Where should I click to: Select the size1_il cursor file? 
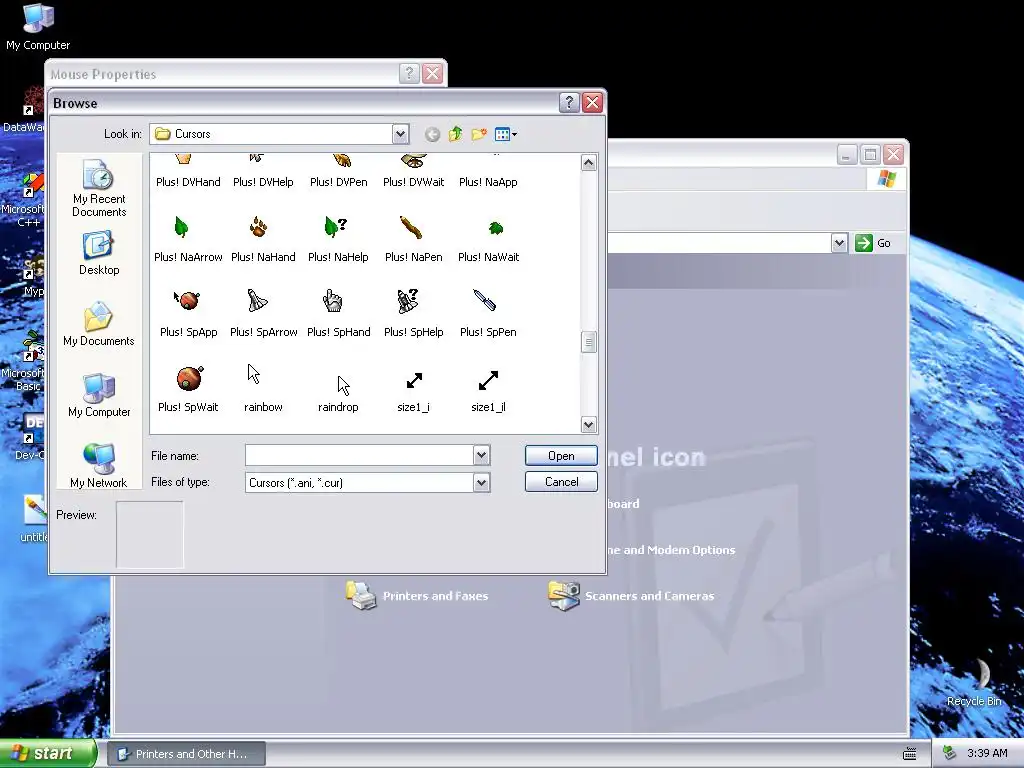488,389
